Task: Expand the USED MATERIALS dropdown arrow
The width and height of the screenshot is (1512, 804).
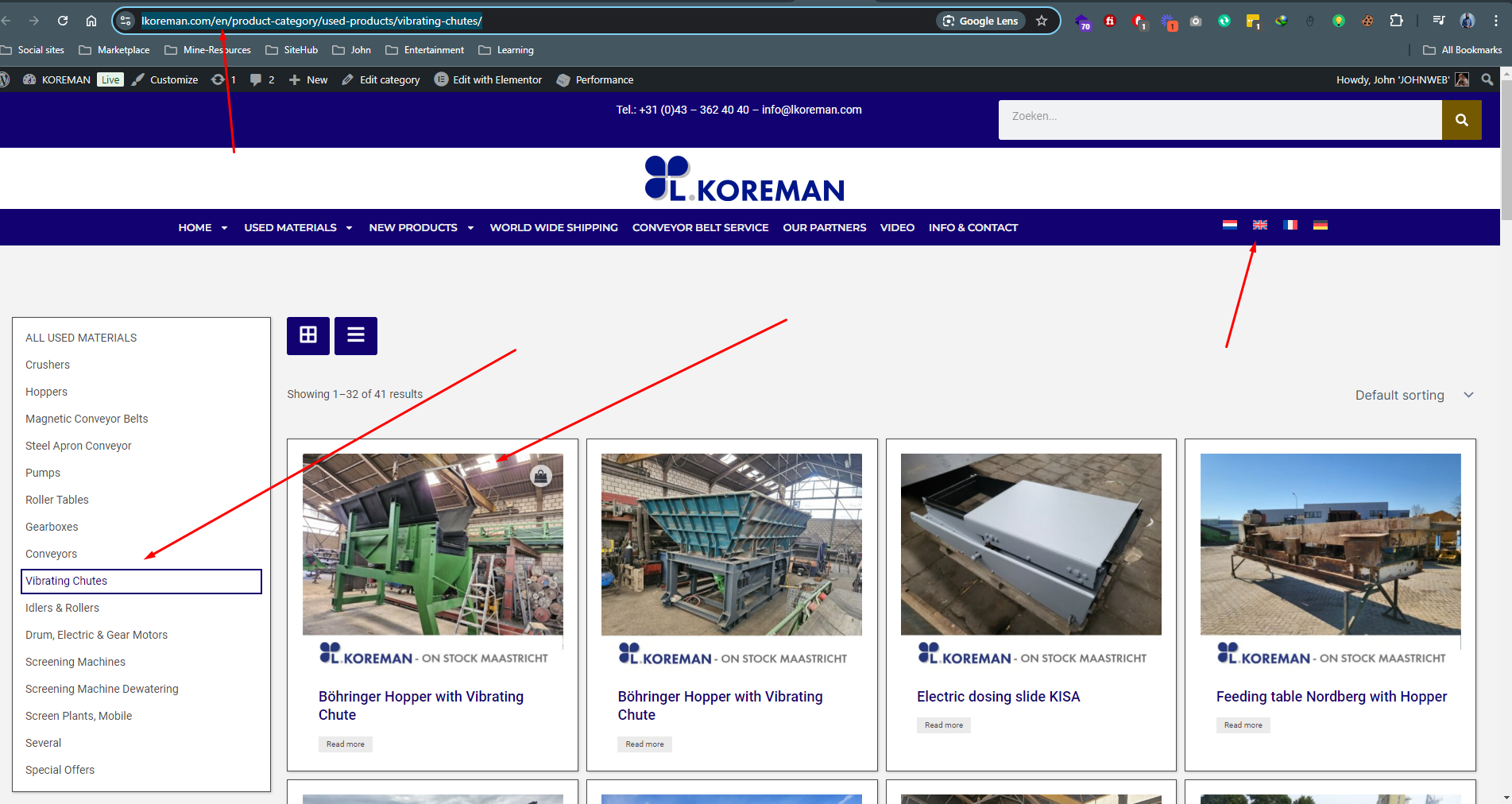Action: pos(349,228)
